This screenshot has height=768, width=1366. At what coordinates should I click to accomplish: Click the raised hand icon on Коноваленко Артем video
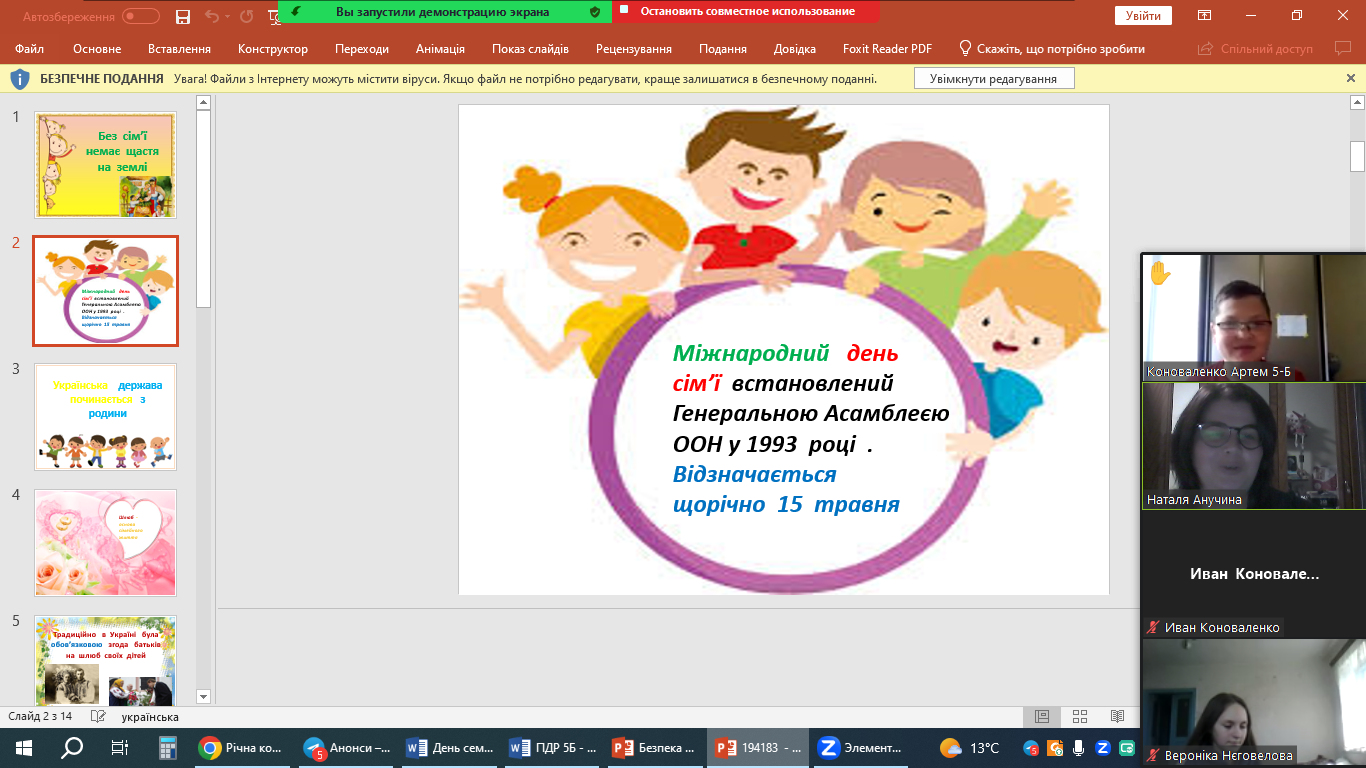tap(1160, 273)
